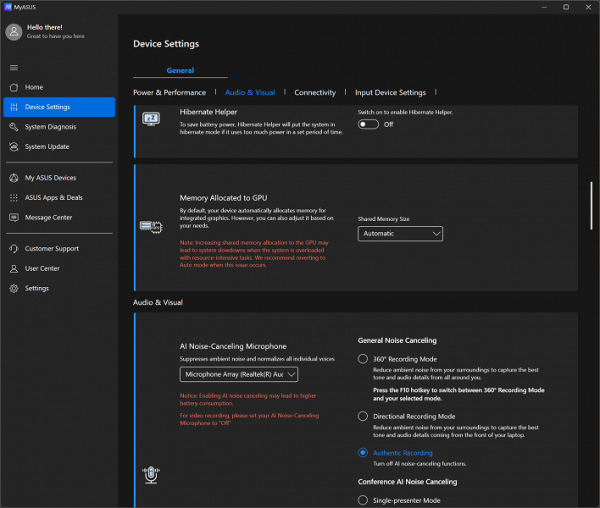
Task: Open the Microphone Array device dropdown
Action: pos(239,374)
